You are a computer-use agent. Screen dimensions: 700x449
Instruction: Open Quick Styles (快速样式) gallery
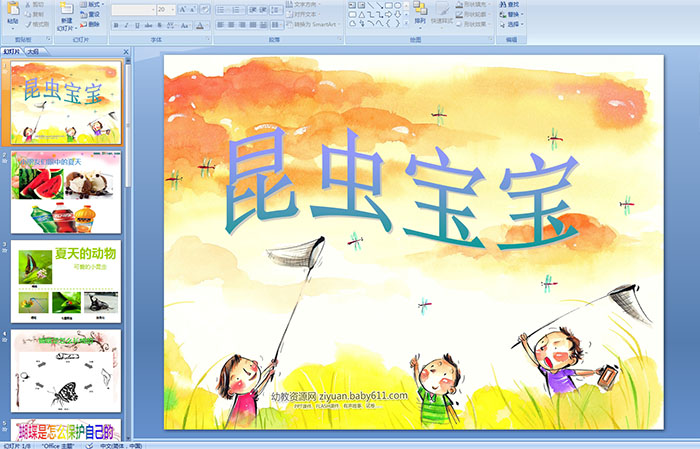(442, 15)
